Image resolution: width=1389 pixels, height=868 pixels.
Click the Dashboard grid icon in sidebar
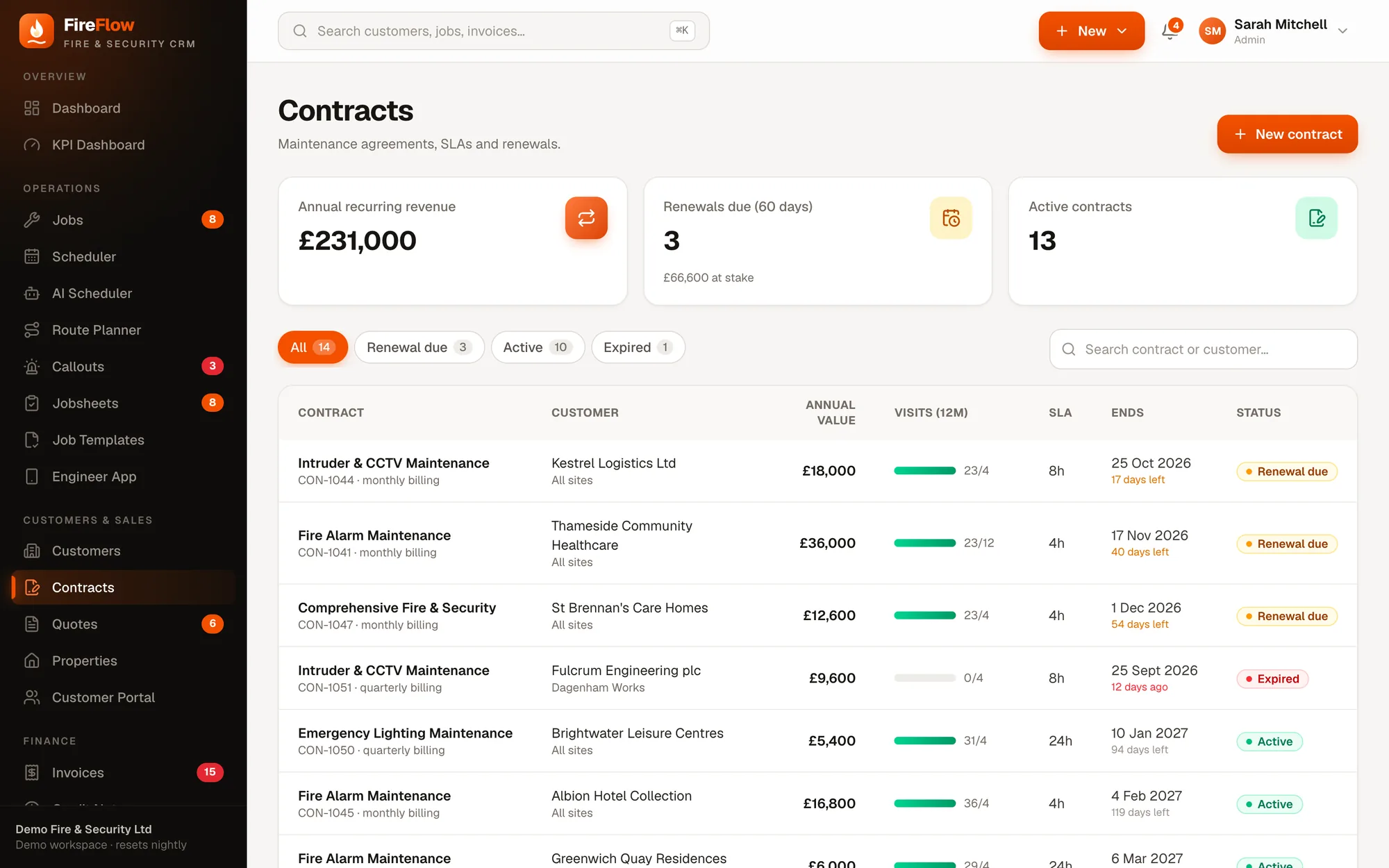coord(32,108)
